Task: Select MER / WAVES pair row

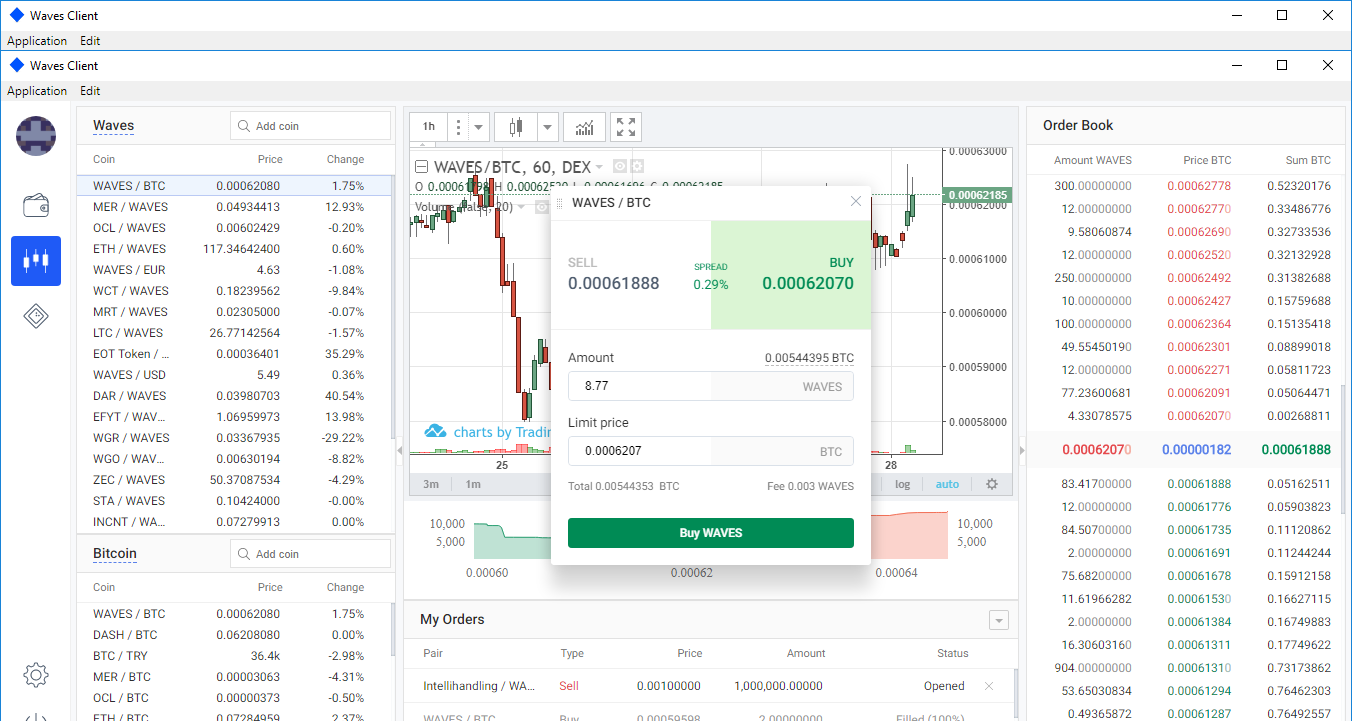Action: pyautogui.click(x=234, y=207)
